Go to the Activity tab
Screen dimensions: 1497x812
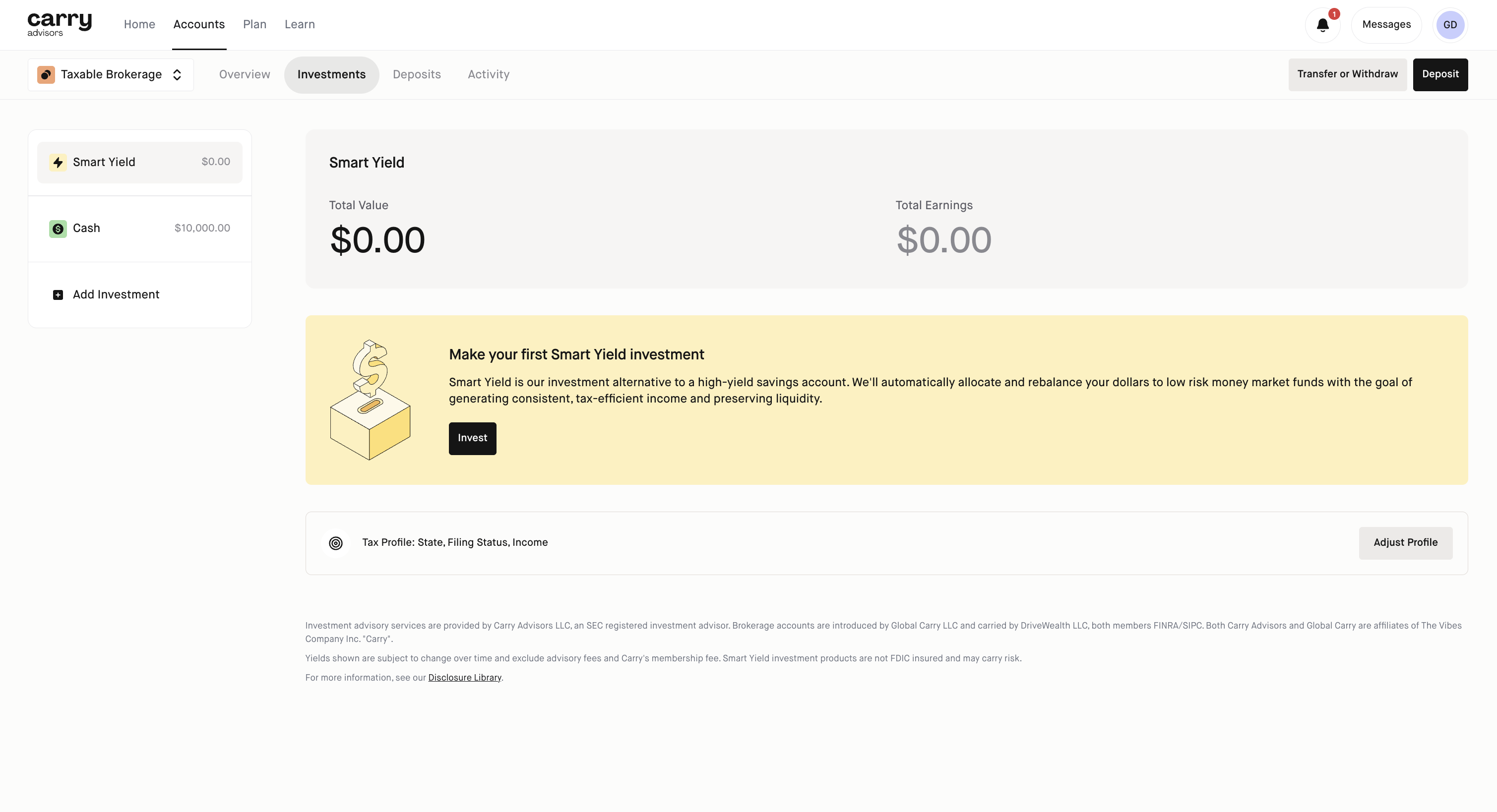click(488, 75)
